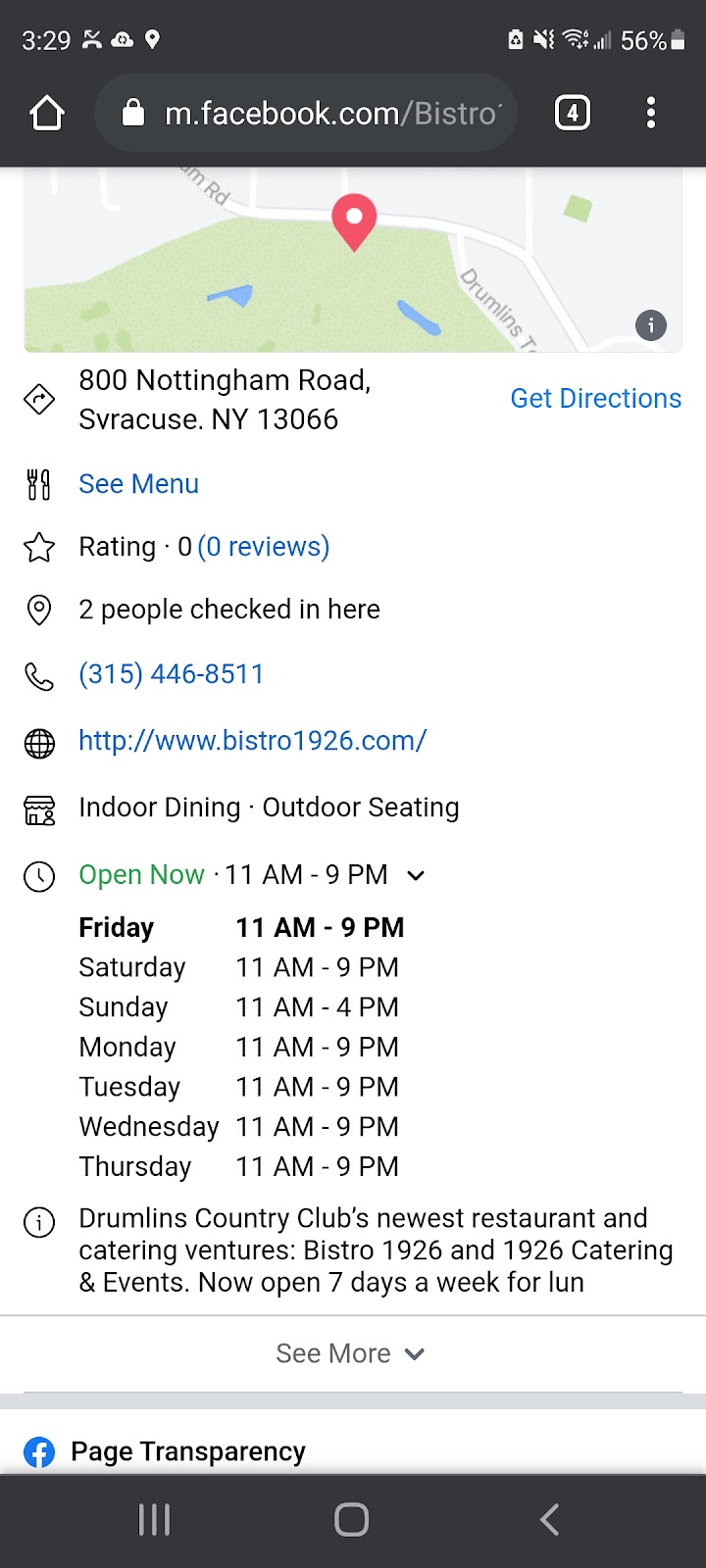Expand the See More section
This screenshot has height=1568, width=706.
click(x=350, y=1353)
